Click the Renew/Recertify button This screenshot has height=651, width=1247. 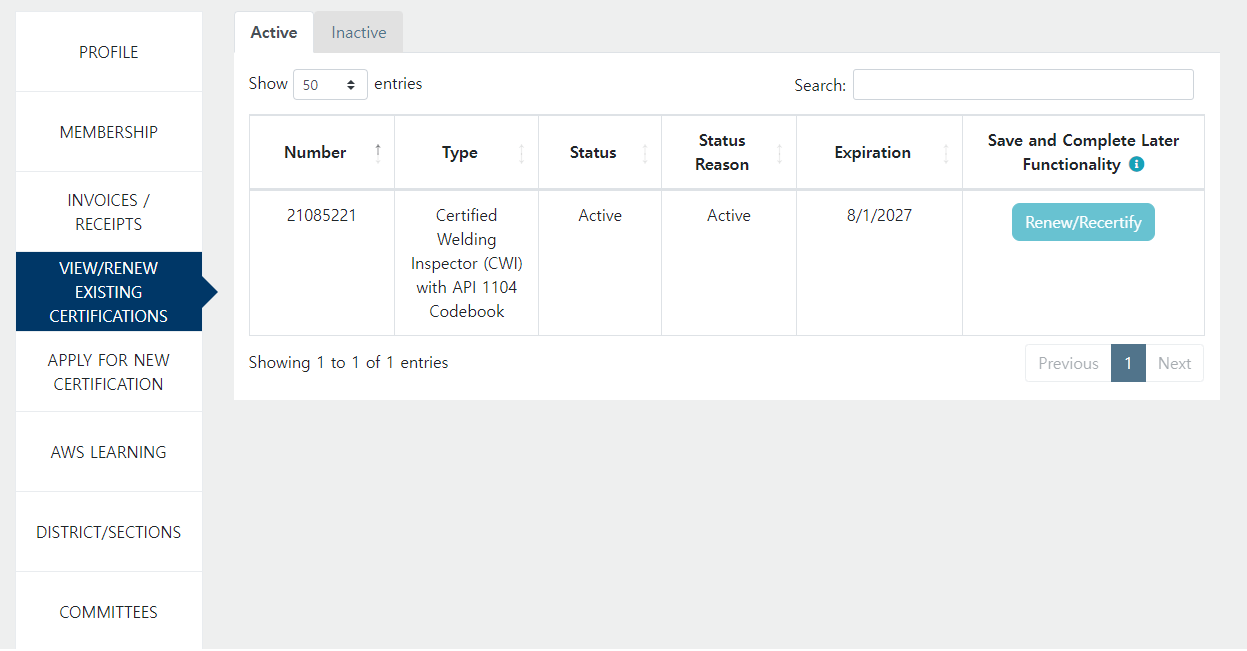point(1083,222)
